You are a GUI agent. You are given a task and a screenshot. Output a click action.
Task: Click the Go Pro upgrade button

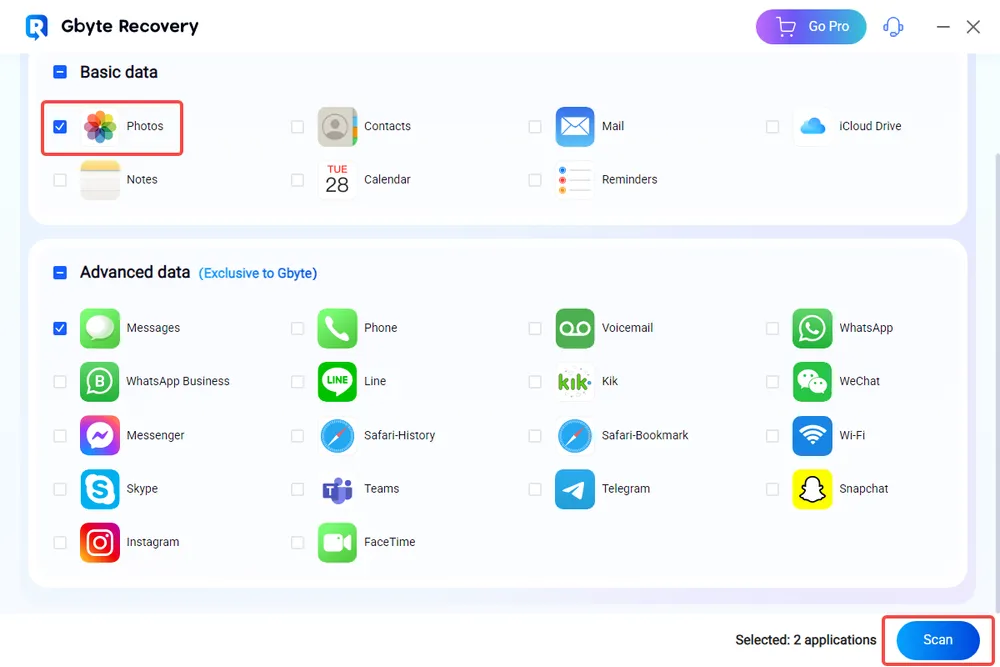point(811,27)
